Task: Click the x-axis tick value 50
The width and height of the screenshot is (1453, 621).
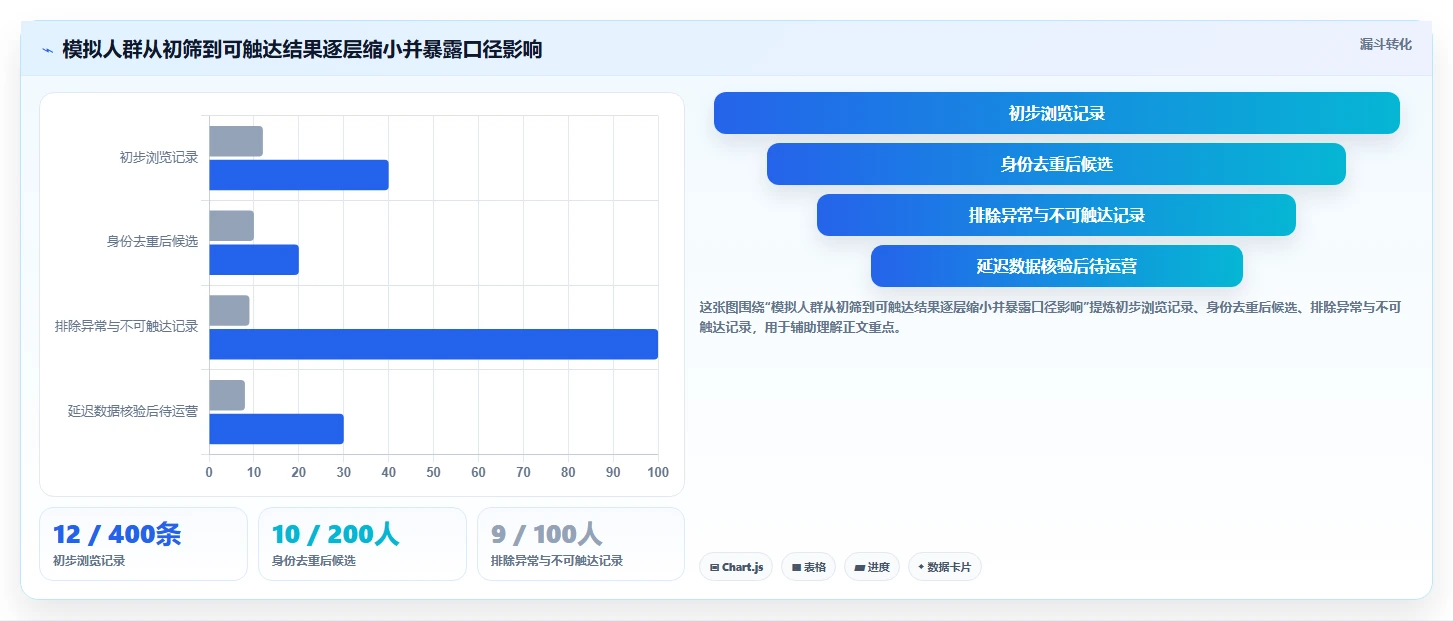Action: point(433,473)
